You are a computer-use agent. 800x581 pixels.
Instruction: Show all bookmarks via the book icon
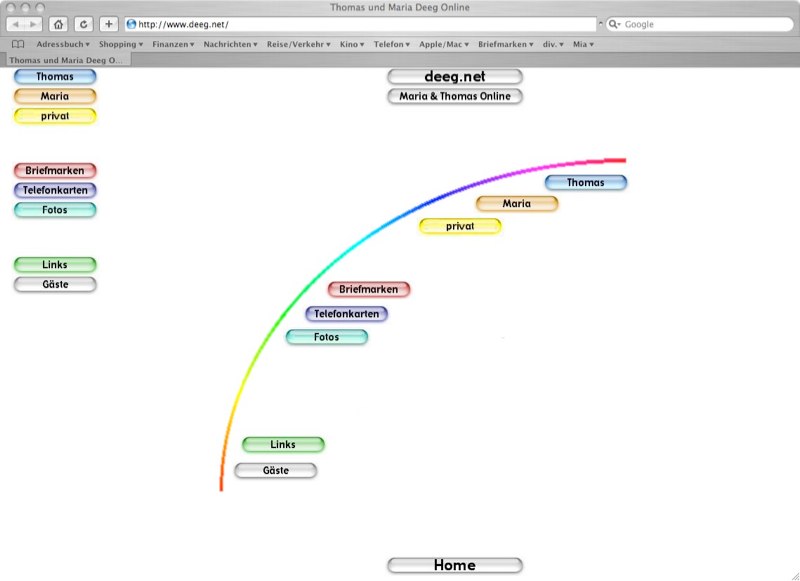[x=18, y=45]
